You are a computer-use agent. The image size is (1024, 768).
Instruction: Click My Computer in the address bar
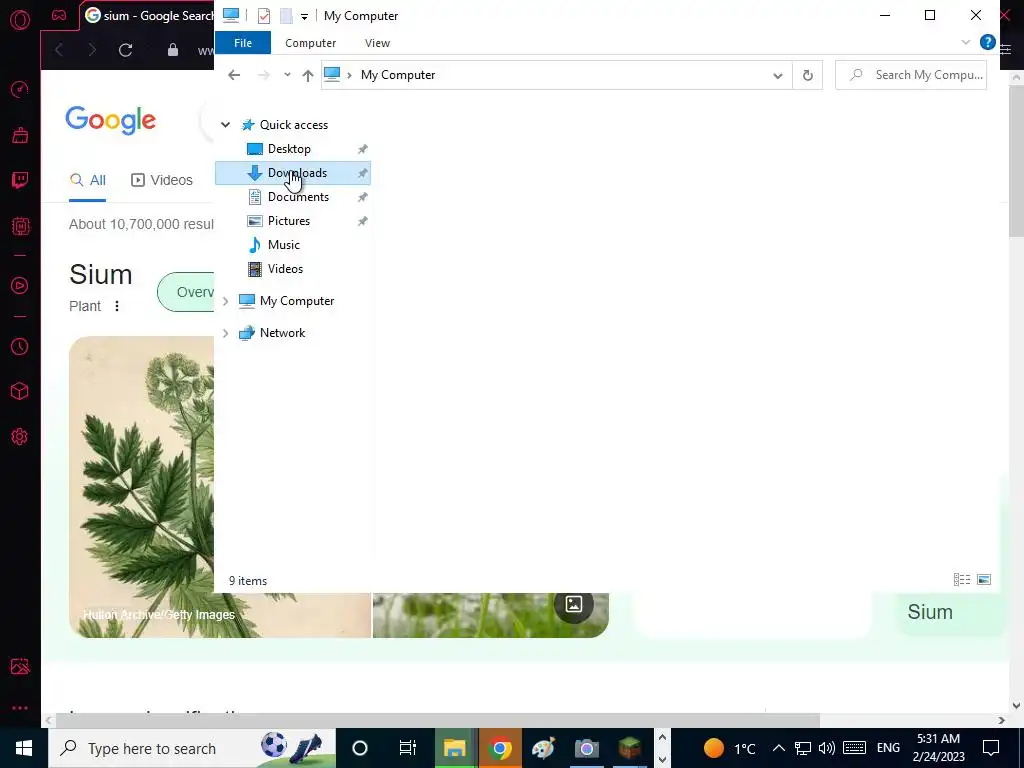pyautogui.click(x=398, y=75)
